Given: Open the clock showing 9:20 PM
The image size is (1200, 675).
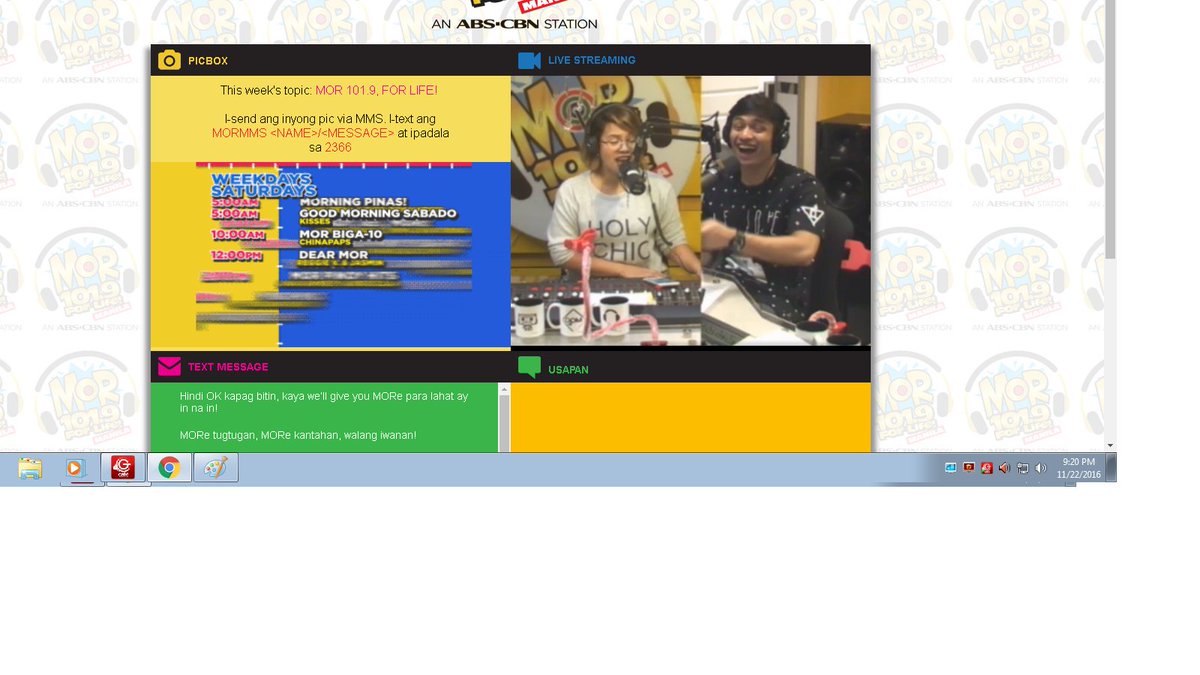Looking at the screenshot, I should tap(1078, 468).
